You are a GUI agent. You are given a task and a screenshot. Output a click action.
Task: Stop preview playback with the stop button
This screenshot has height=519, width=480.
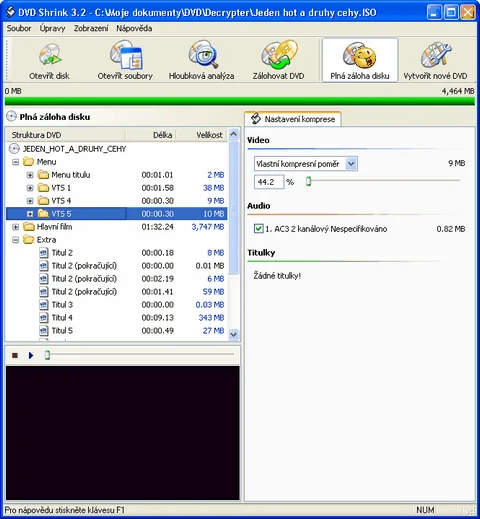[15, 355]
